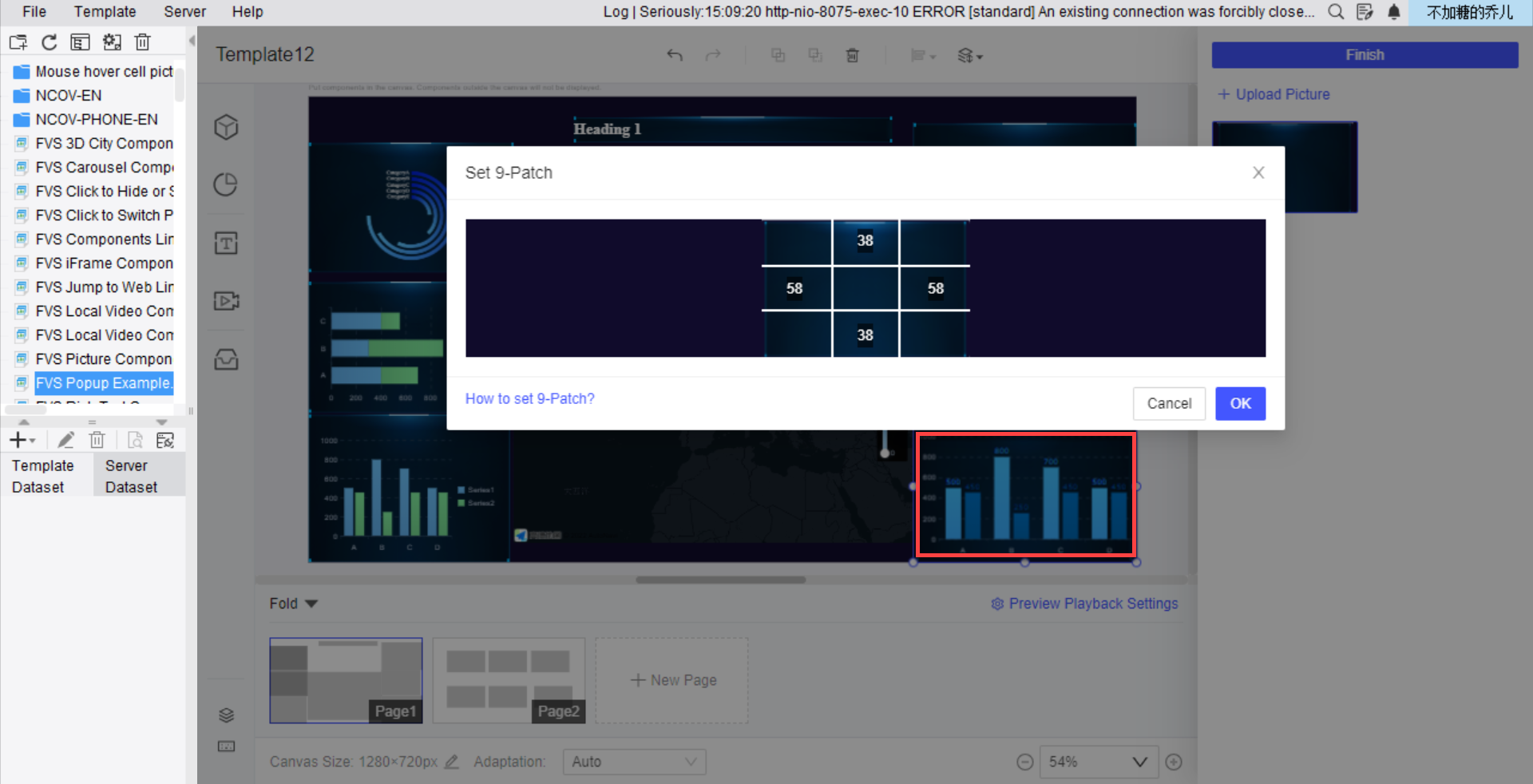
Task: Select the Page2 thumbnail
Action: coord(509,680)
